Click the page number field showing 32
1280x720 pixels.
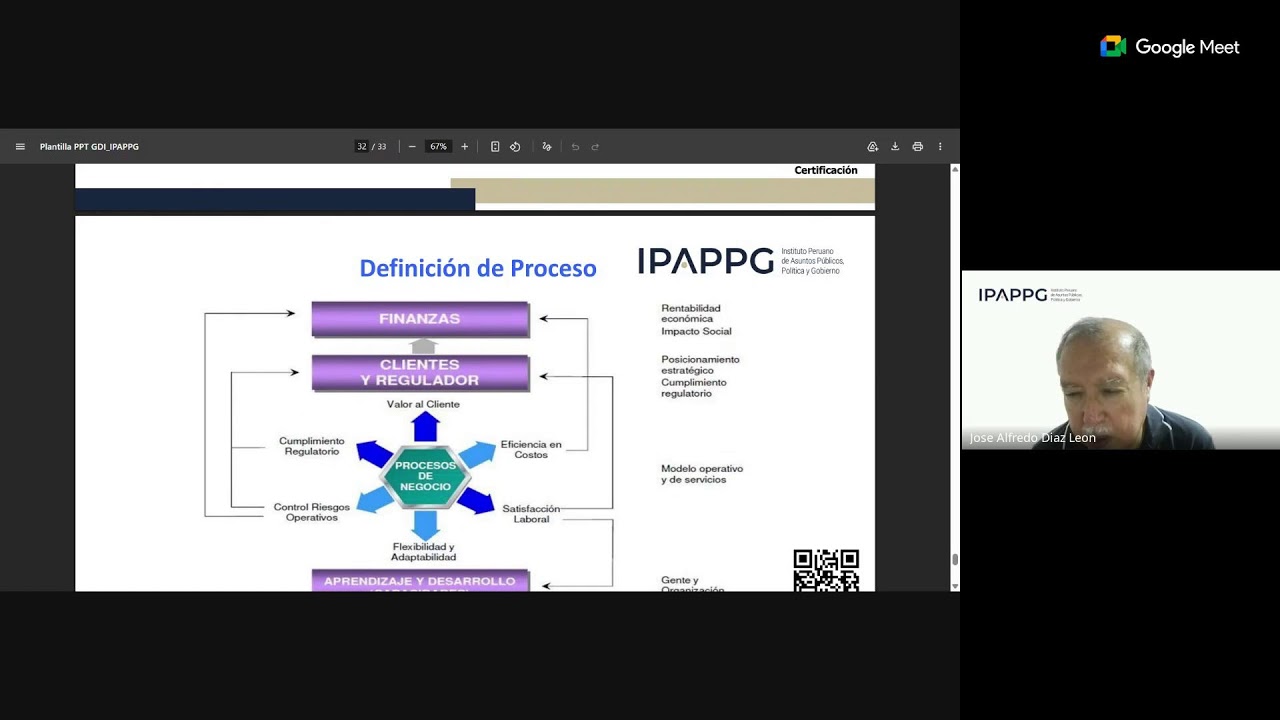[361, 147]
